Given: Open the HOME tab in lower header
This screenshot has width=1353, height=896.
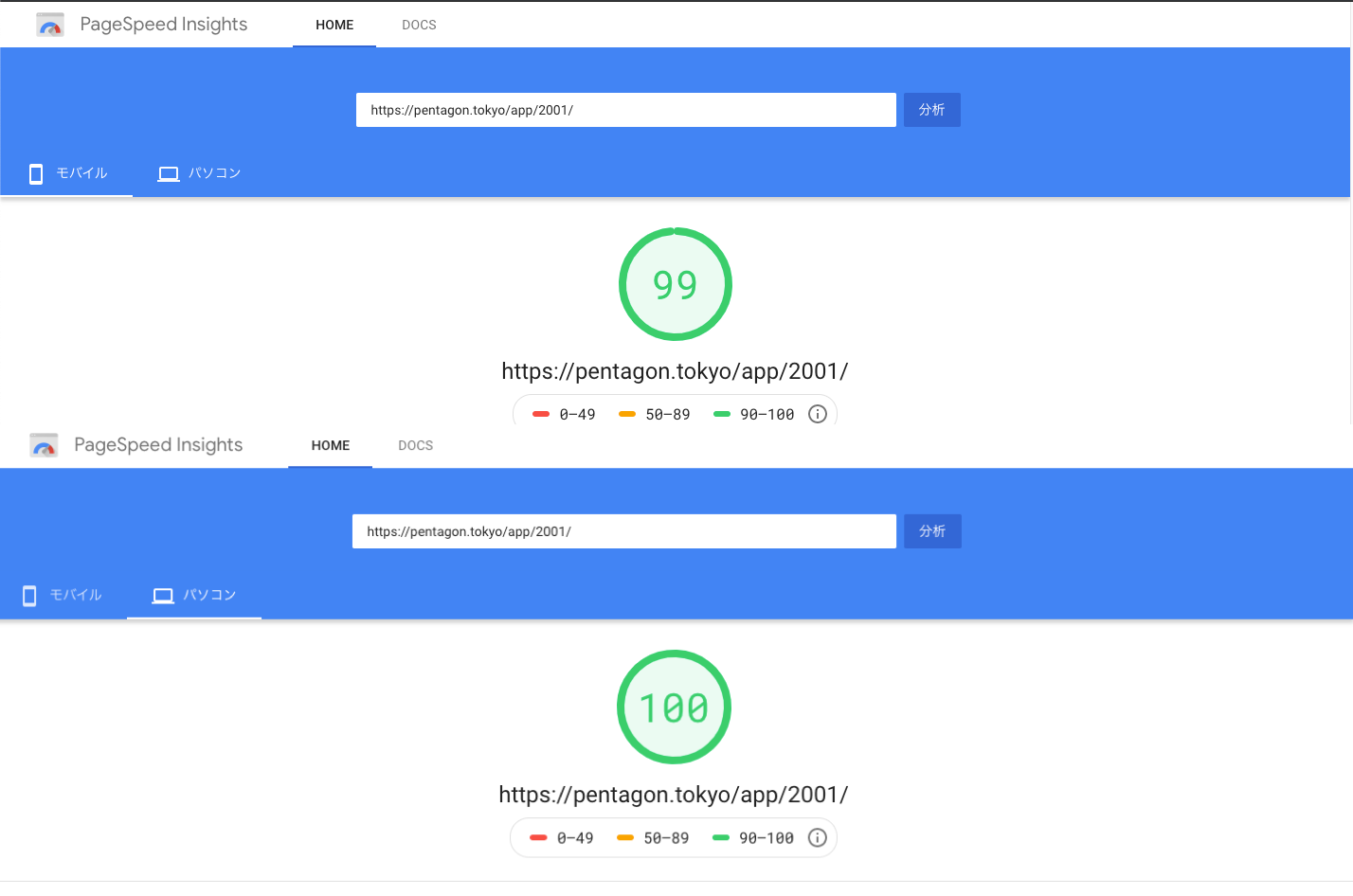Looking at the screenshot, I should [x=331, y=445].
